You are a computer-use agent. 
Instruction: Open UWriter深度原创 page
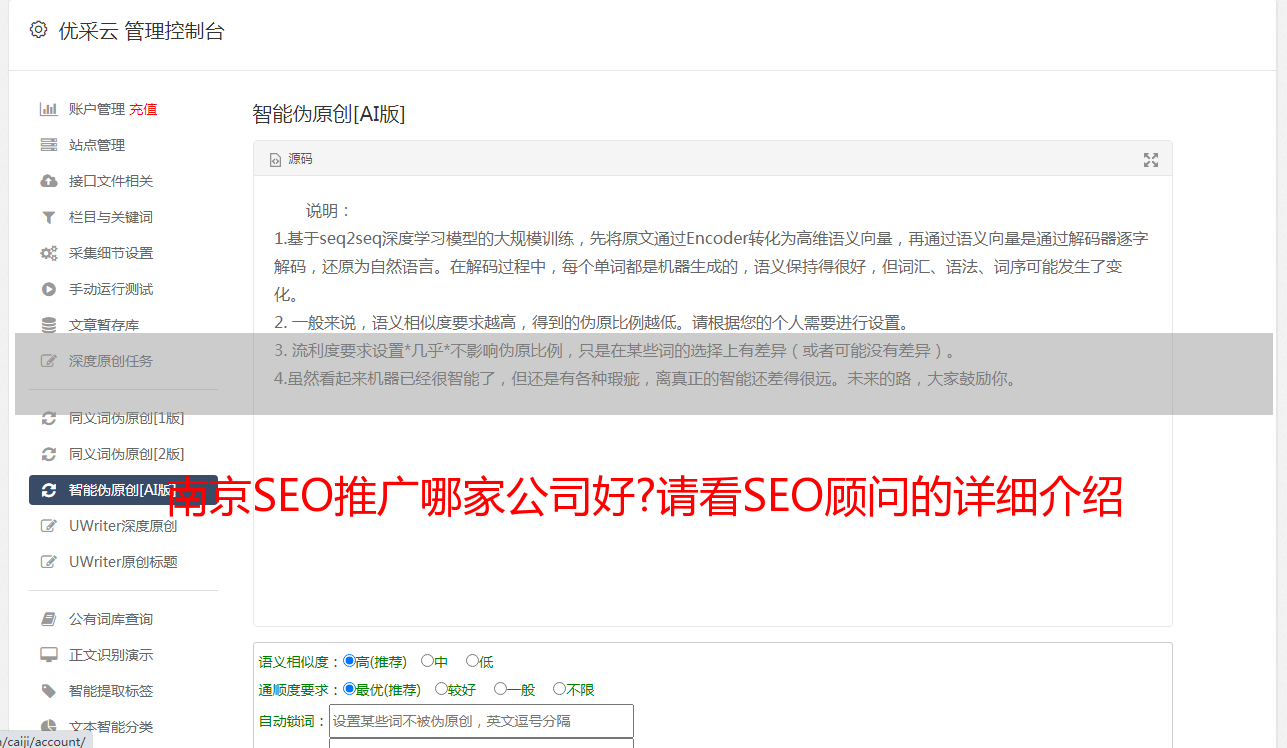[x=123, y=526]
